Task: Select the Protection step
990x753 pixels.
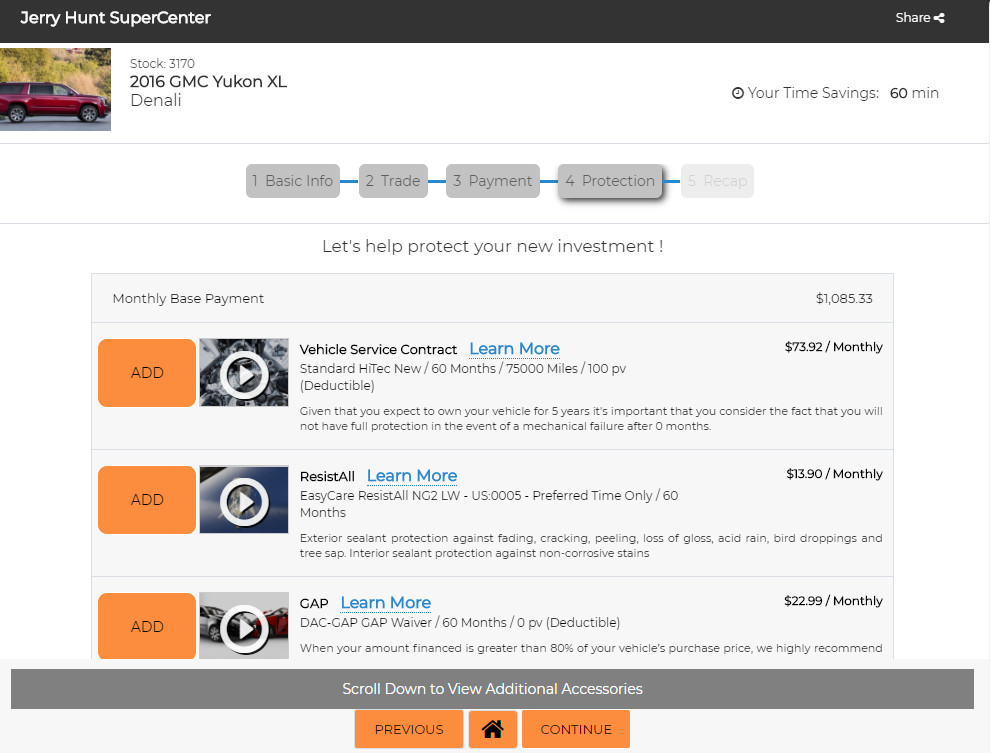Action: (610, 181)
